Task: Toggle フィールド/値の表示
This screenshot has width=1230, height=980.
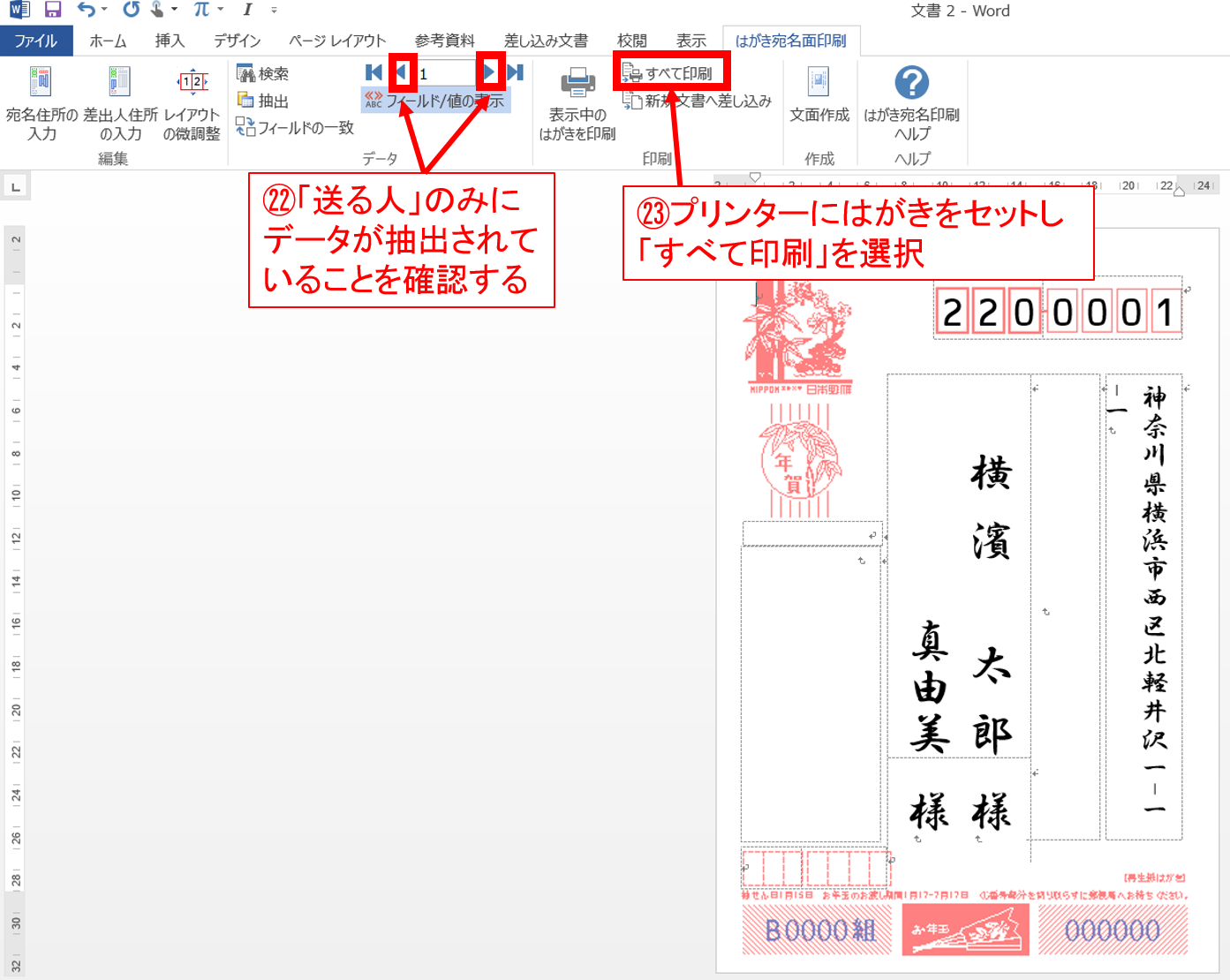Action: point(434,101)
